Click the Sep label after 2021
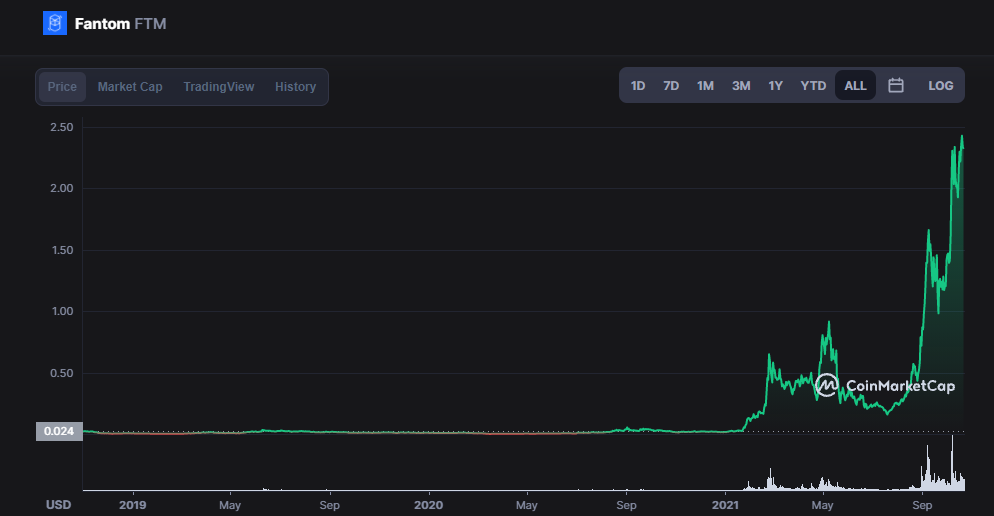Viewport: 994px width, 516px height. click(922, 505)
